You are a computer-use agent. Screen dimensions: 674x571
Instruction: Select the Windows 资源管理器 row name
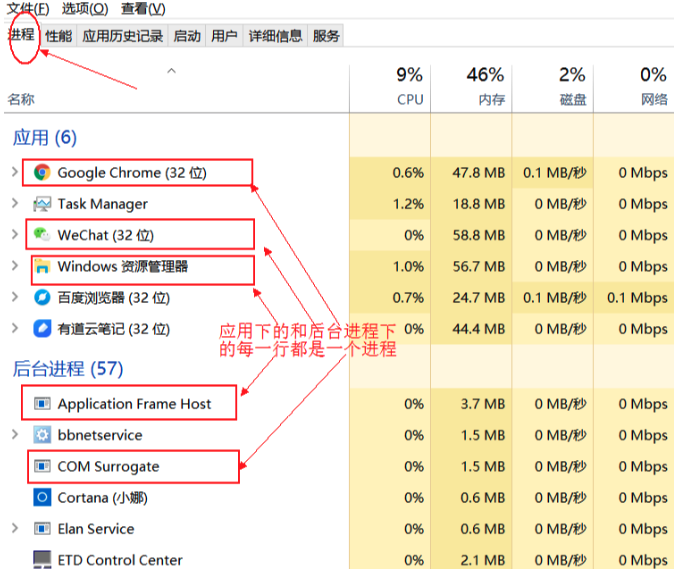[x=123, y=267]
